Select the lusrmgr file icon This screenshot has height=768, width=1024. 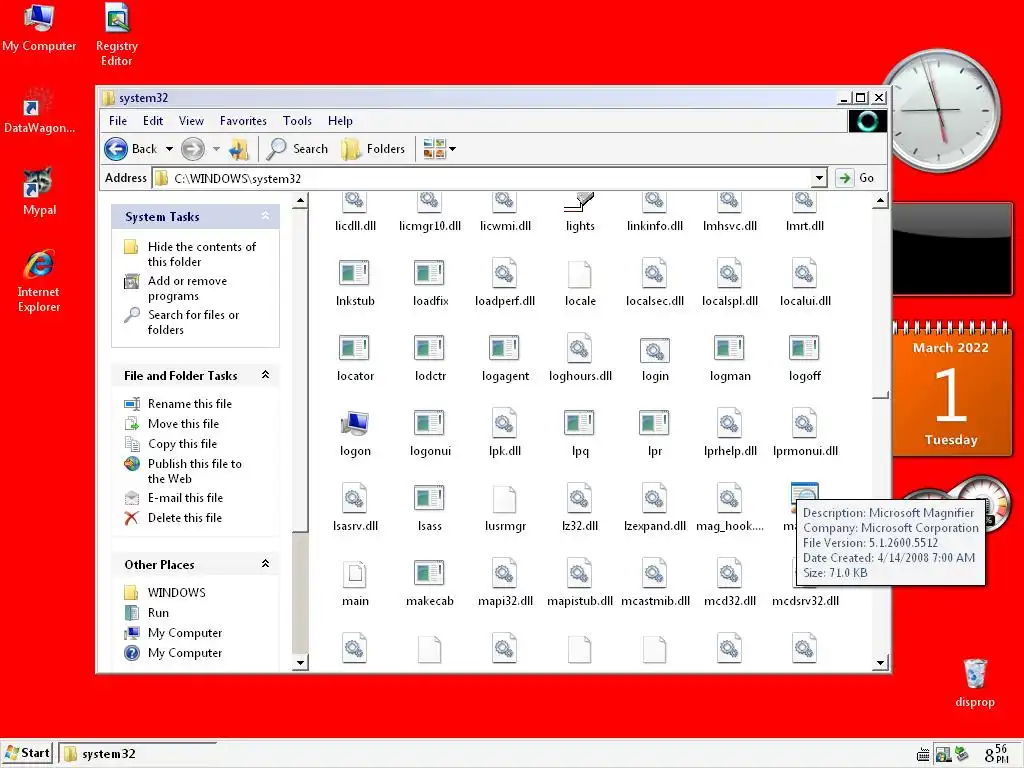pyautogui.click(x=505, y=509)
